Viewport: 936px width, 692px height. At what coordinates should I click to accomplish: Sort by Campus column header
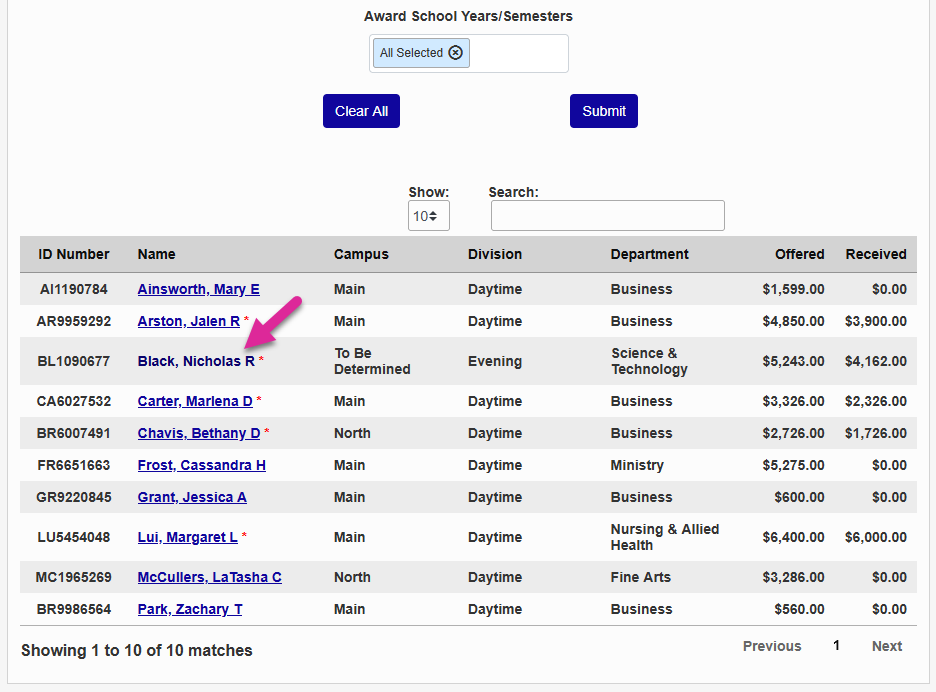pyautogui.click(x=361, y=254)
